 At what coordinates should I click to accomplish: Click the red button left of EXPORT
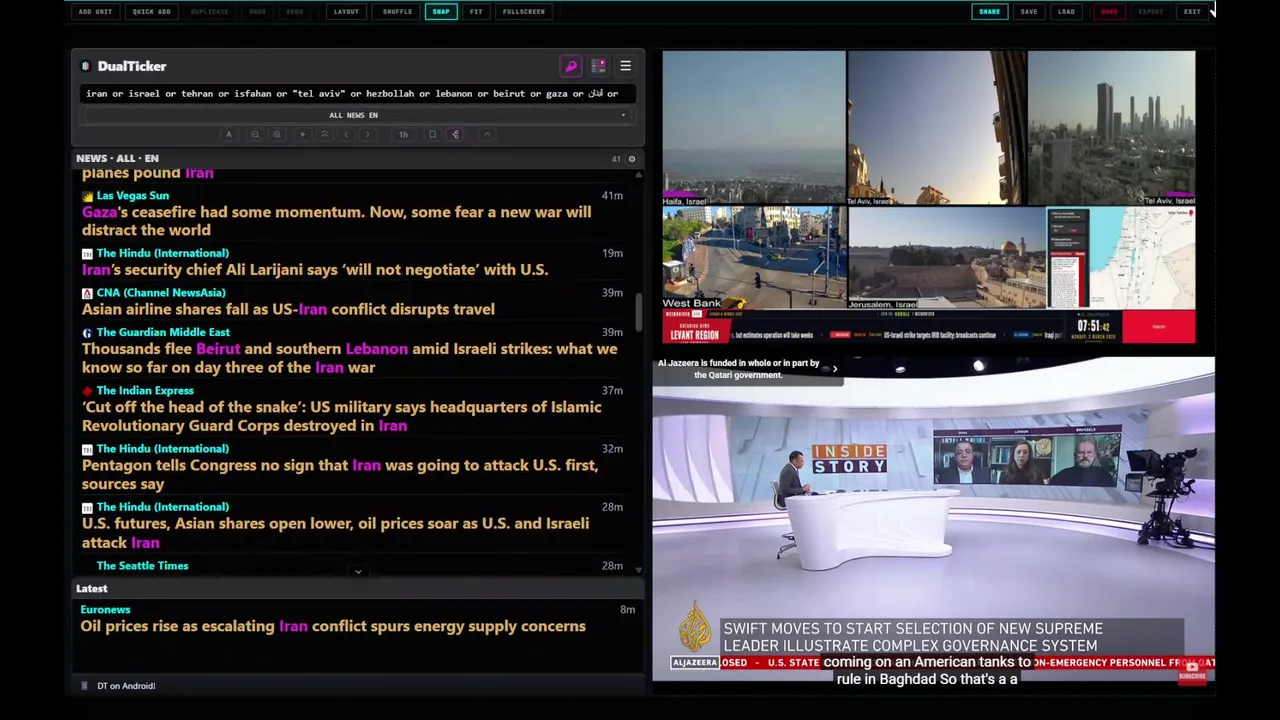point(1109,12)
